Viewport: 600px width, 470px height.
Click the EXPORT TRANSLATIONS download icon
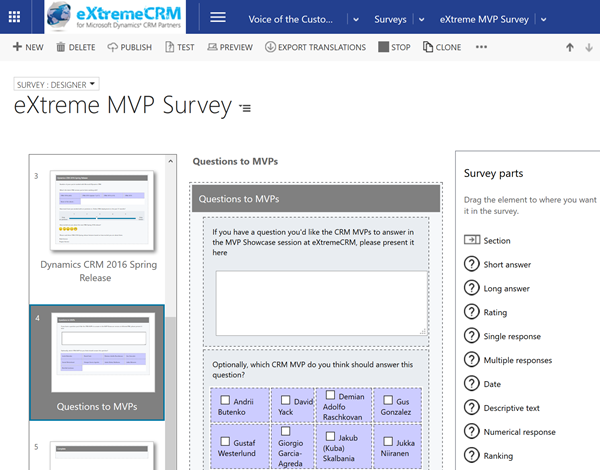tap(270, 47)
